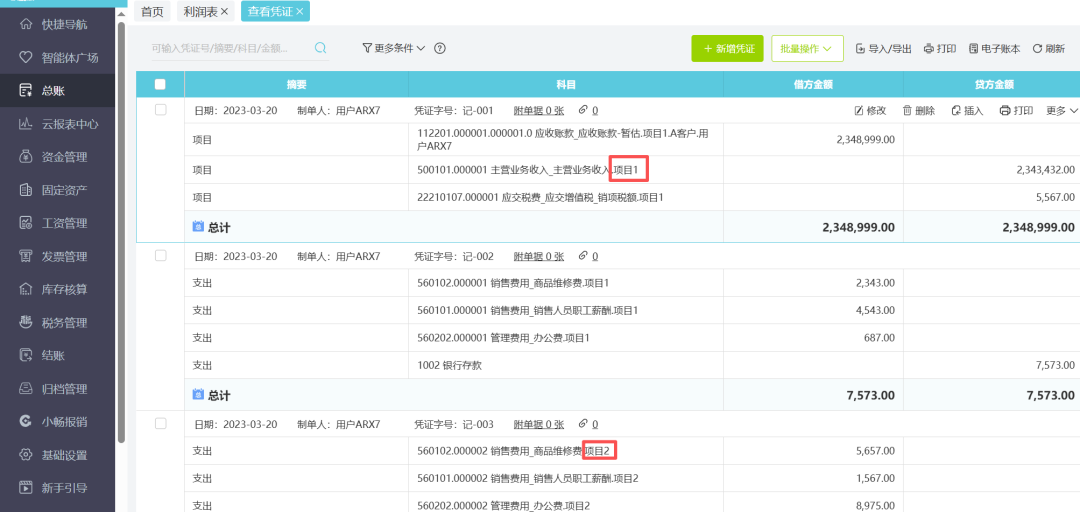The image size is (1080, 512).
Task: Click the 总计 icon under 记-002
Action: click(x=198, y=395)
